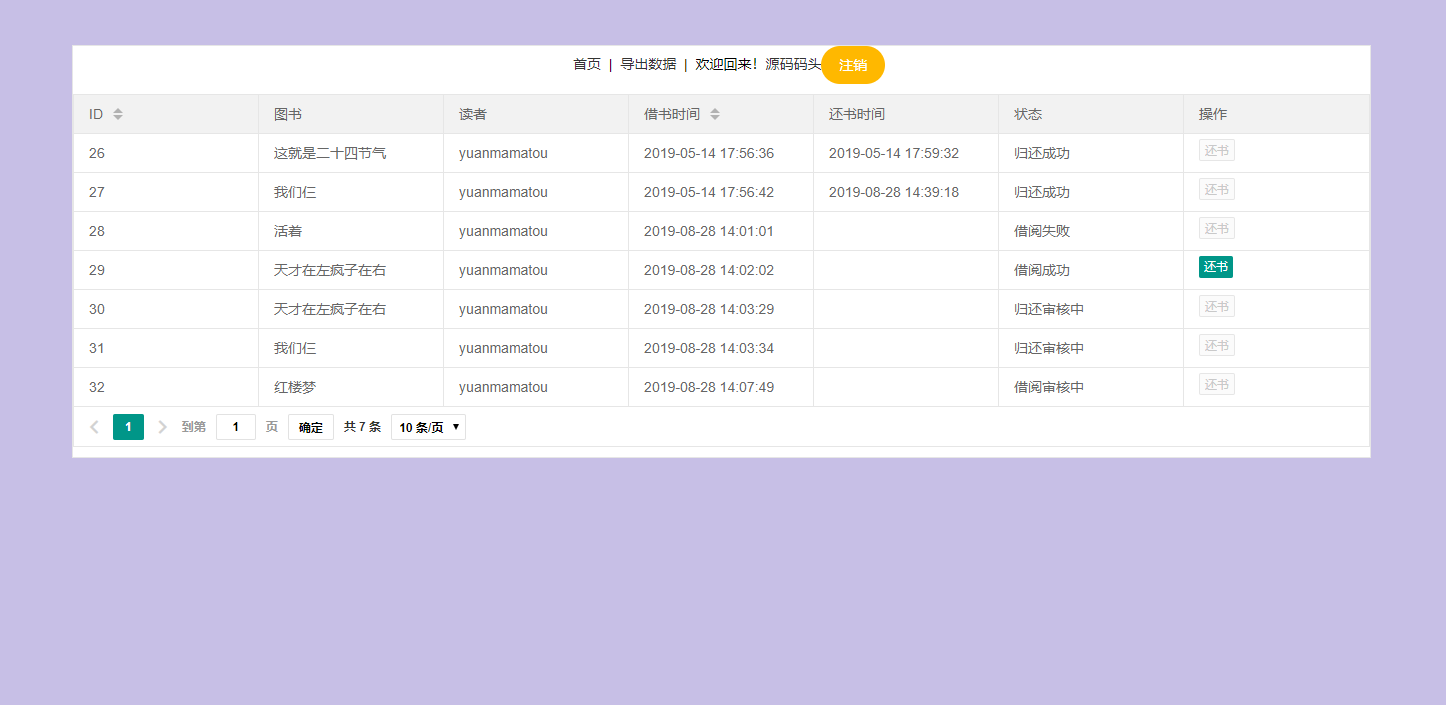Click status cell 借阅失败

click(x=1042, y=231)
